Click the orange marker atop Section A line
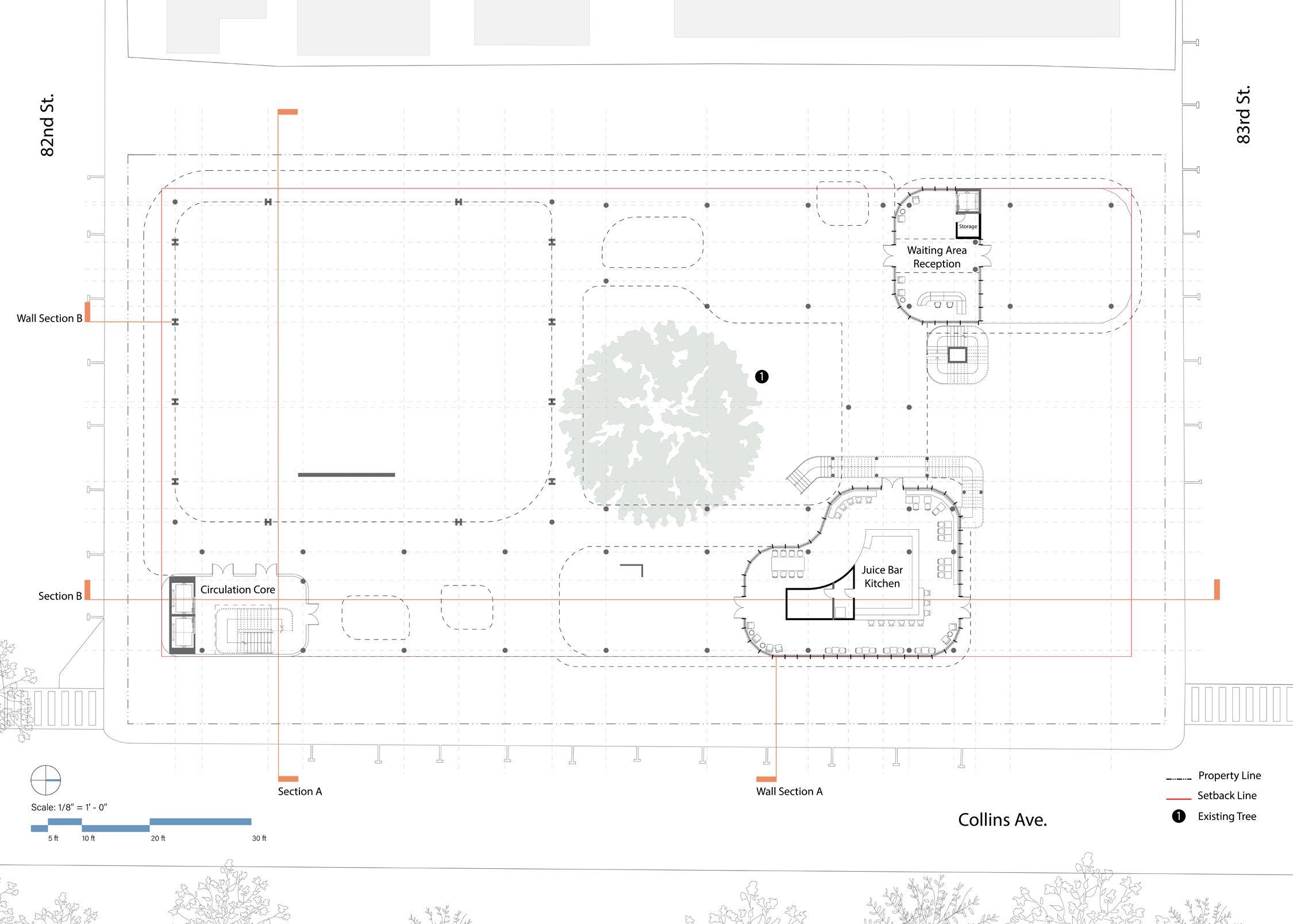Screen dimensions: 1293x924 (287, 112)
